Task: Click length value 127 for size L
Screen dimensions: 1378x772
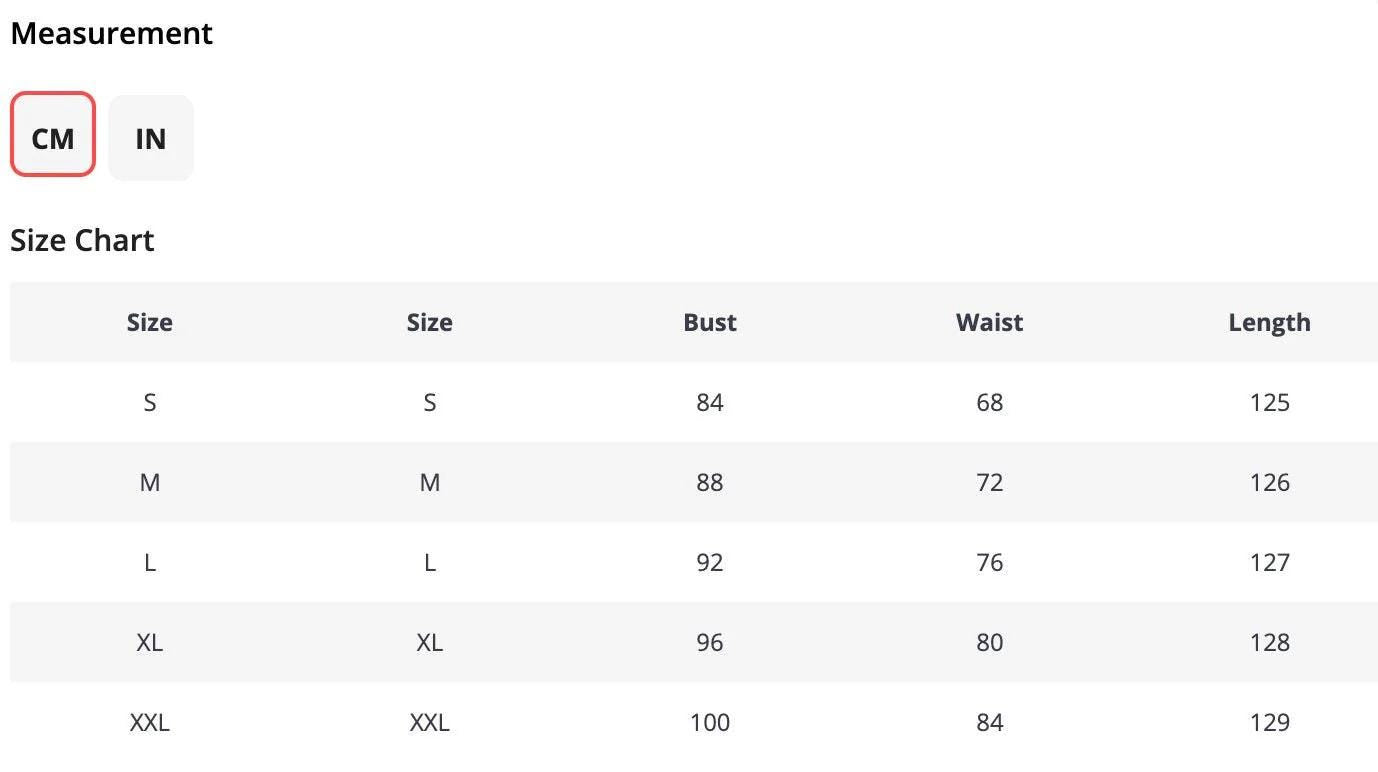Action: 1270,562
